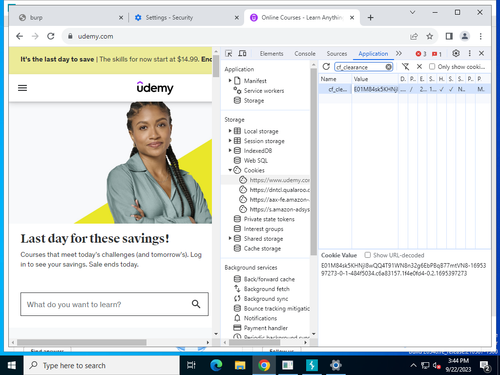Clear the cf_clearance filter text
This screenshot has height=375, width=500.
pyautogui.click(x=388, y=67)
